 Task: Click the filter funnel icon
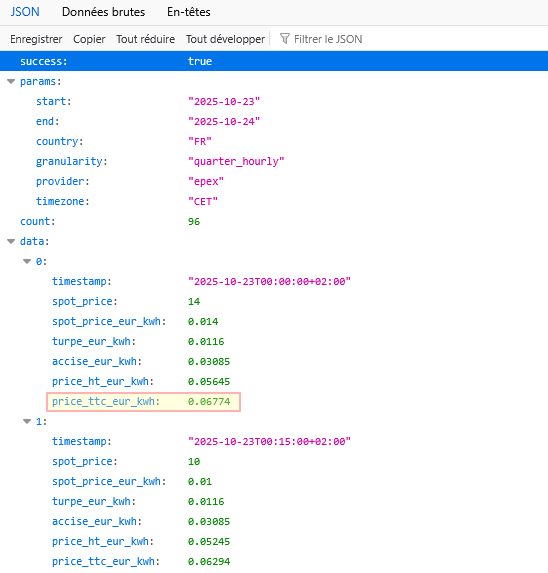(x=285, y=39)
